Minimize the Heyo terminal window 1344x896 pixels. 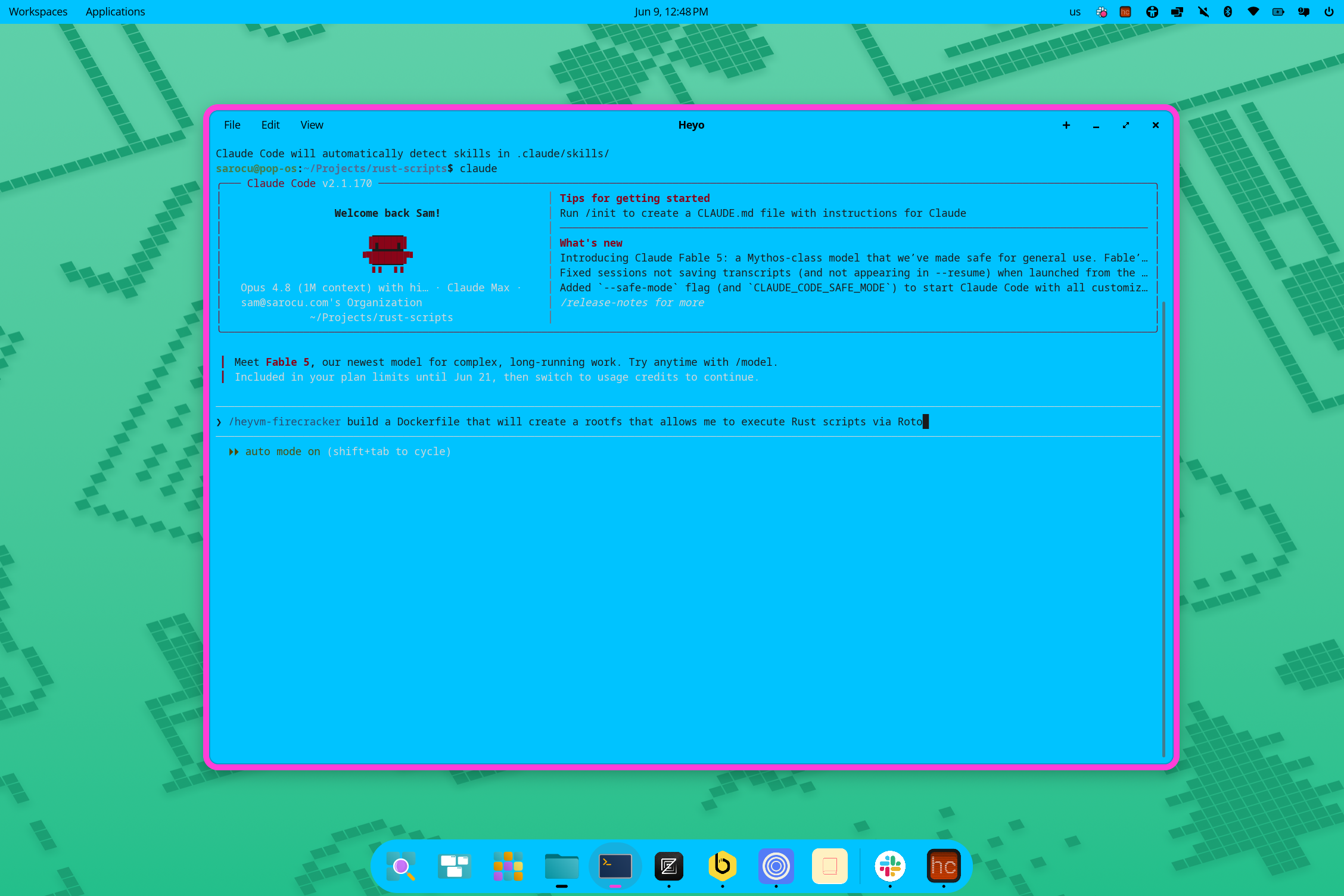1096,125
